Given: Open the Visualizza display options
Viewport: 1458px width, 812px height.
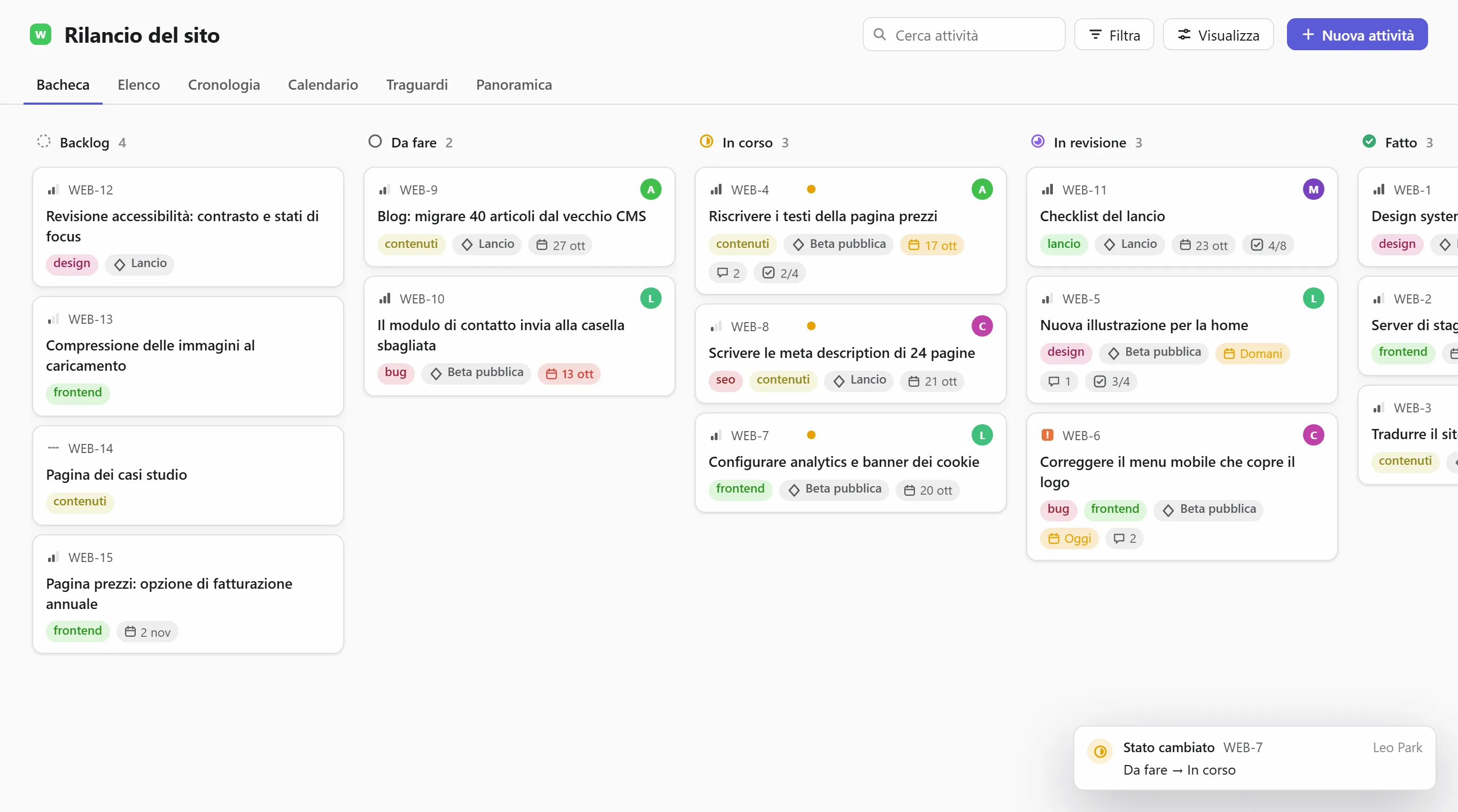Looking at the screenshot, I should coord(1218,35).
